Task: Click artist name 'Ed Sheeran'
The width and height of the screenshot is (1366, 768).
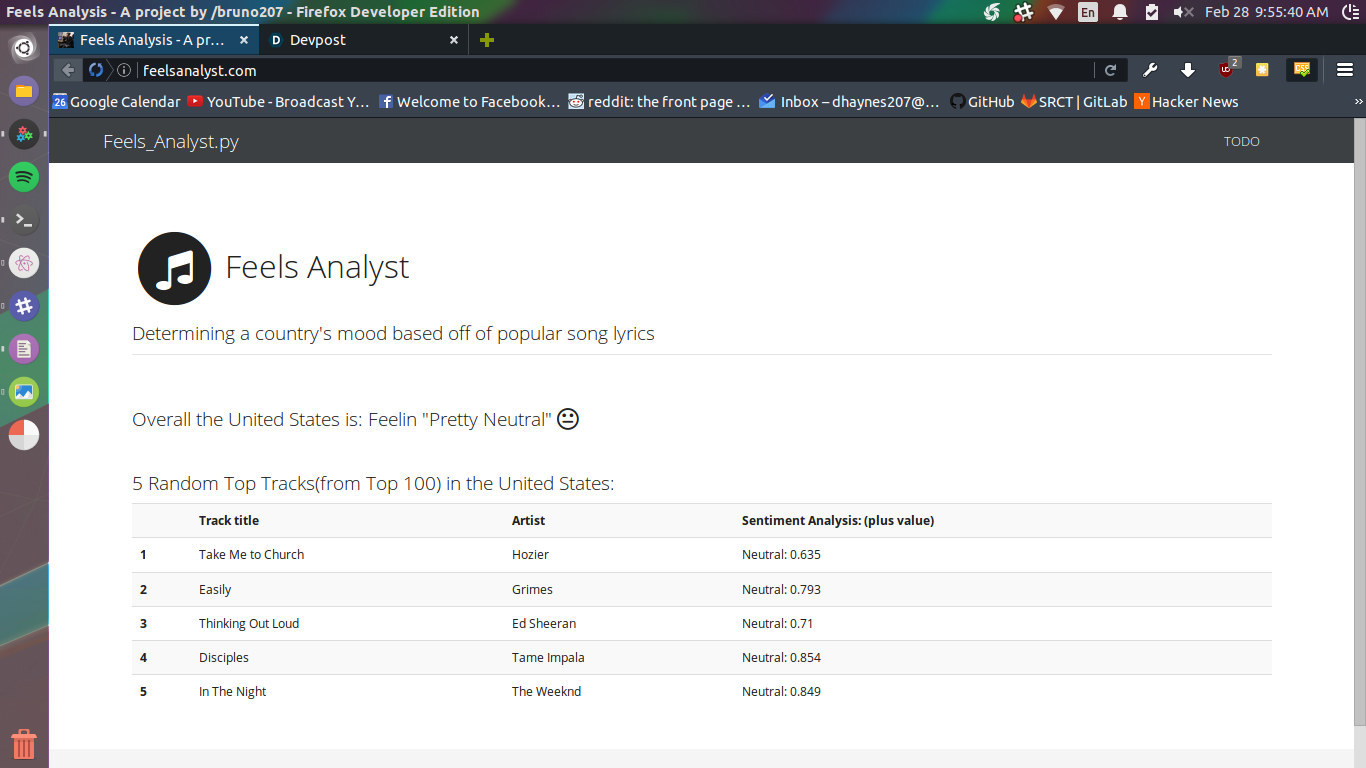Action: click(544, 624)
